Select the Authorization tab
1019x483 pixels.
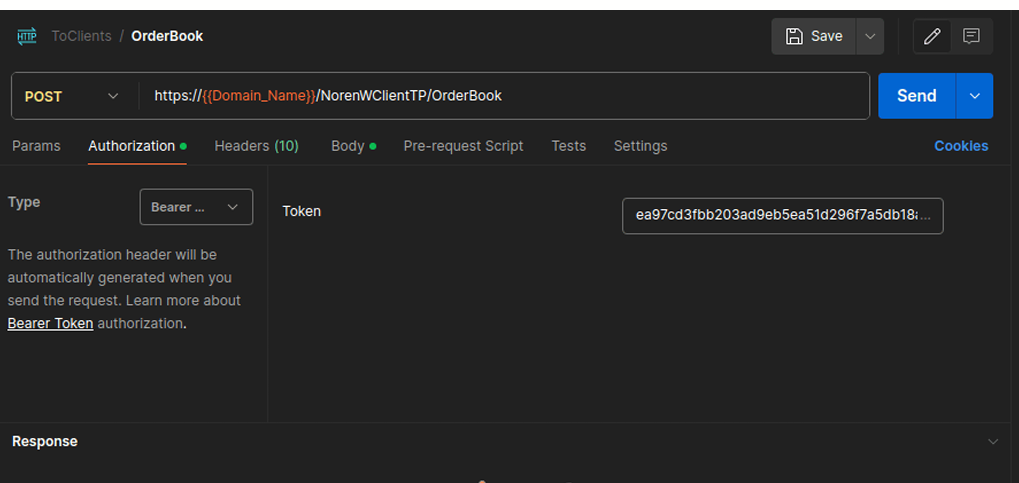point(131,146)
